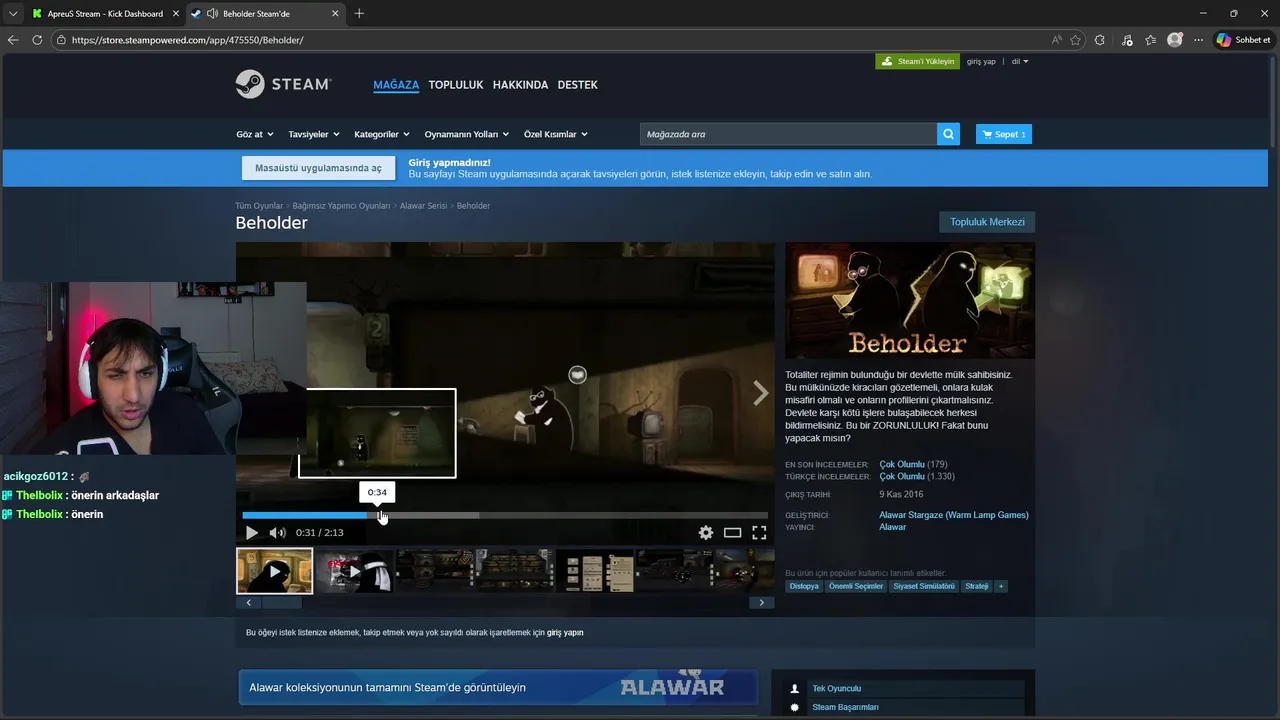Grab the media strip scrollbar handle
The image size is (1280, 720).
point(282,603)
